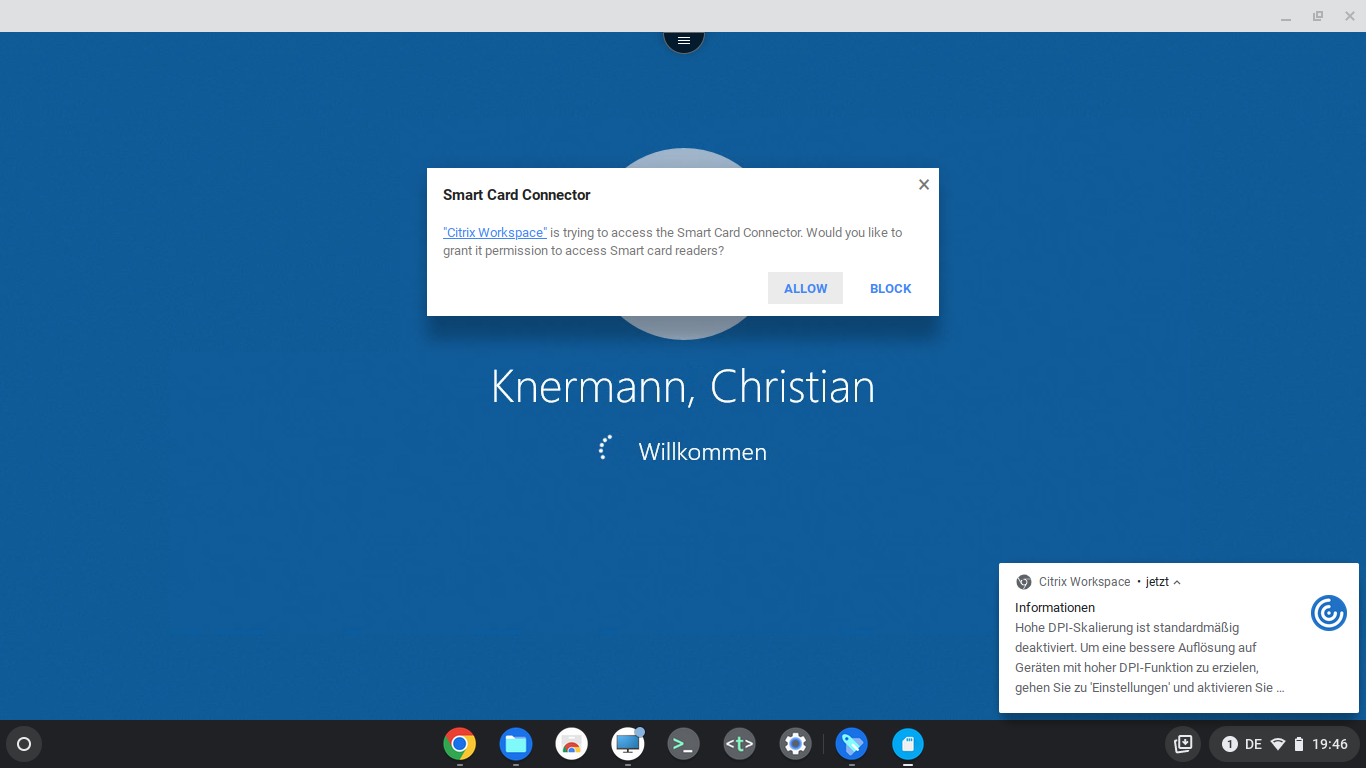Open the blue rocket shelf app
Screen dimensions: 1366x768
coord(852,744)
